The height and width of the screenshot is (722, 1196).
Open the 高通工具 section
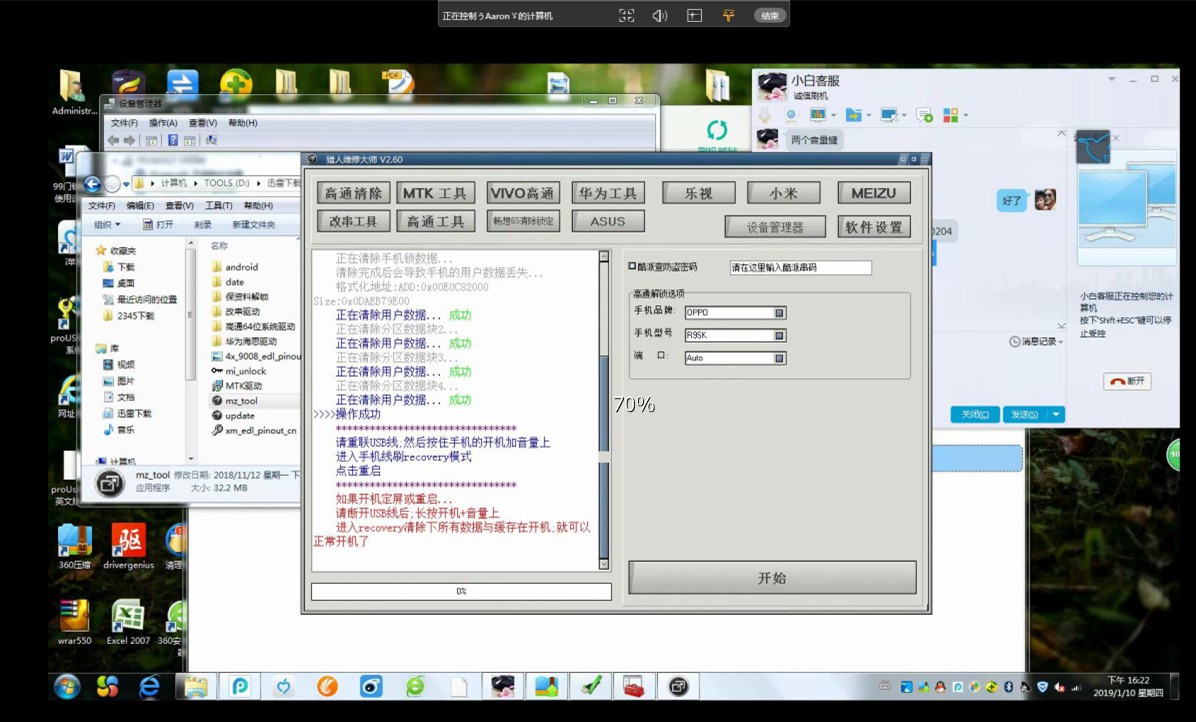click(x=435, y=221)
